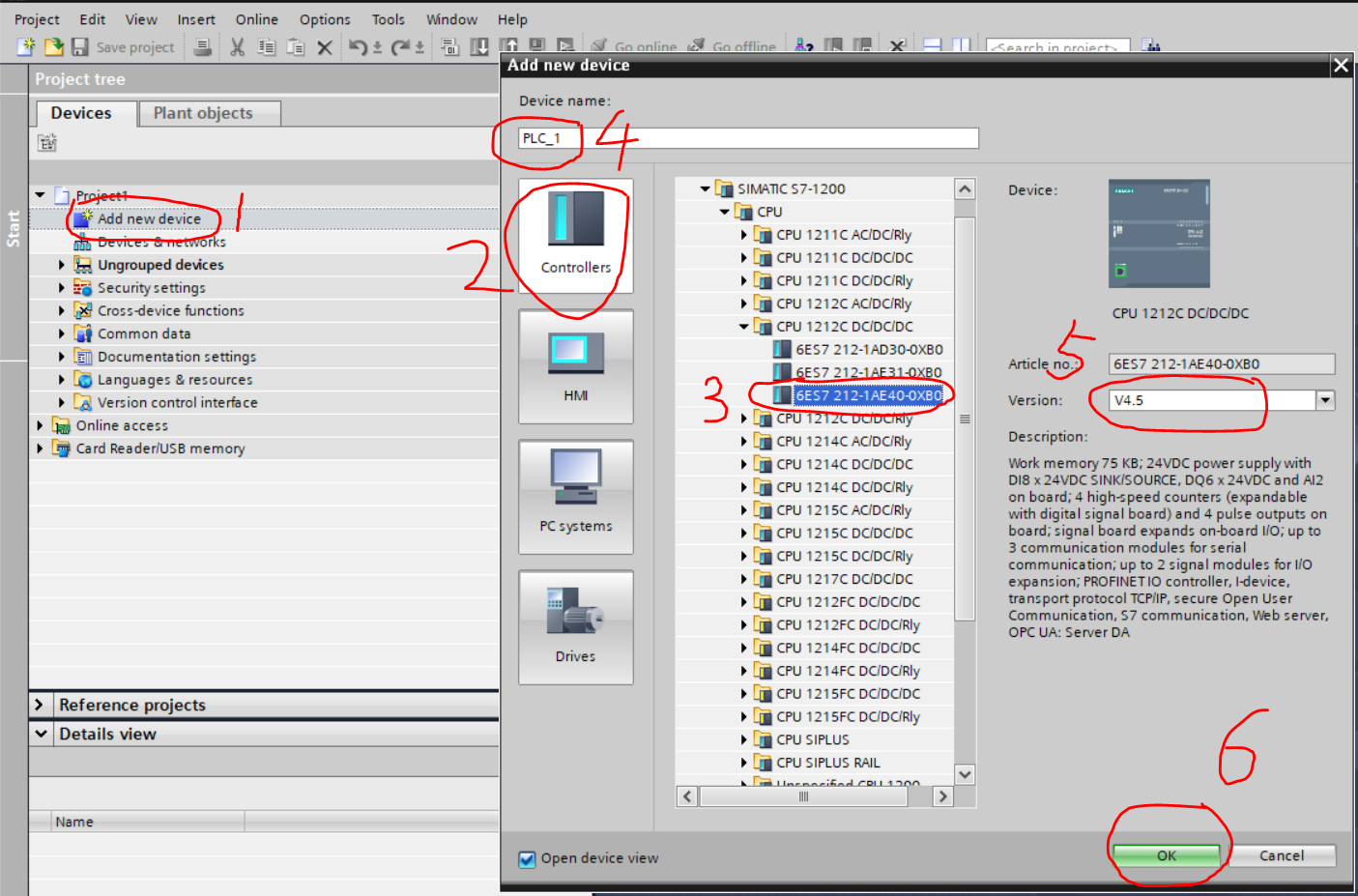Image resolution: width=1358 pixels, height=896 pixels.
Task: Select 6ES7 212-1AD30-0XB0 in catalog
Action: [869, 350]
